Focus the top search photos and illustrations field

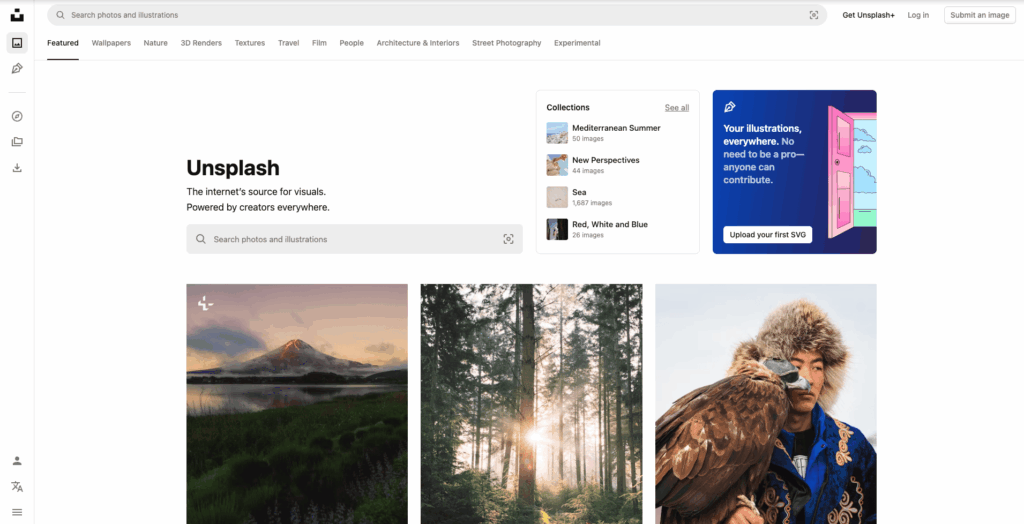437,15
